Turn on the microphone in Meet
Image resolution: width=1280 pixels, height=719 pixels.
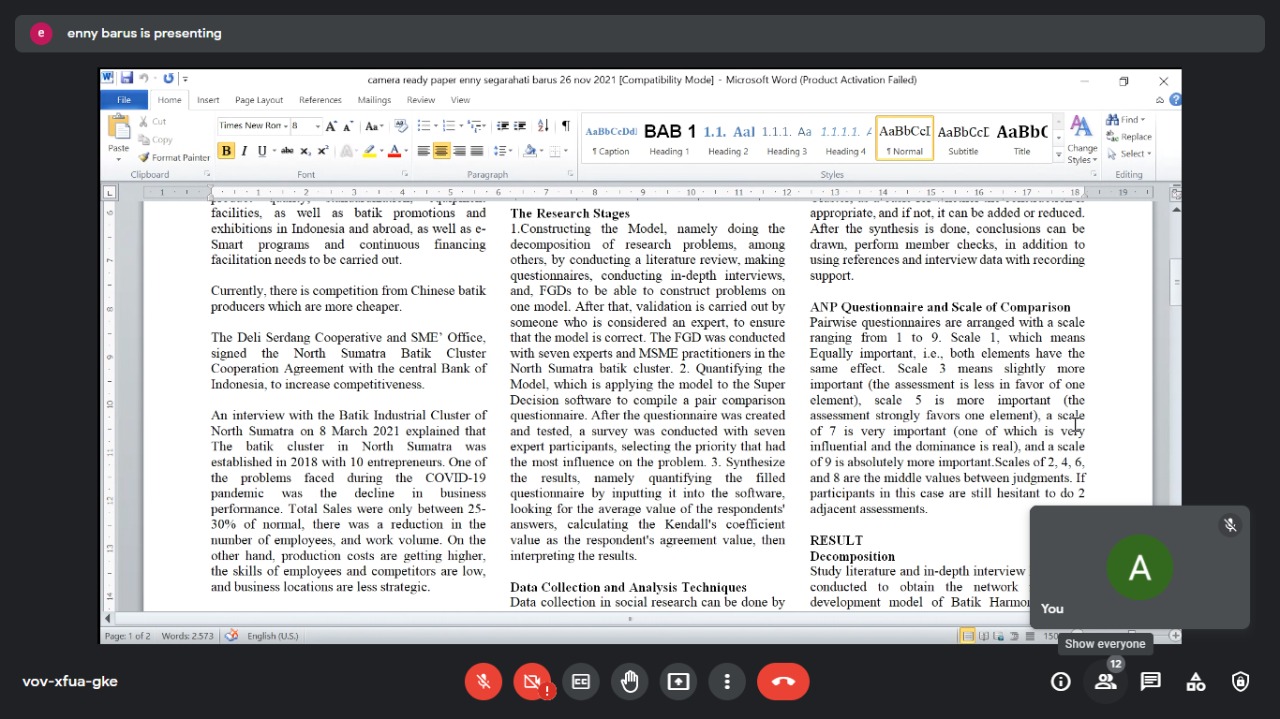click(x=483, y=682)
